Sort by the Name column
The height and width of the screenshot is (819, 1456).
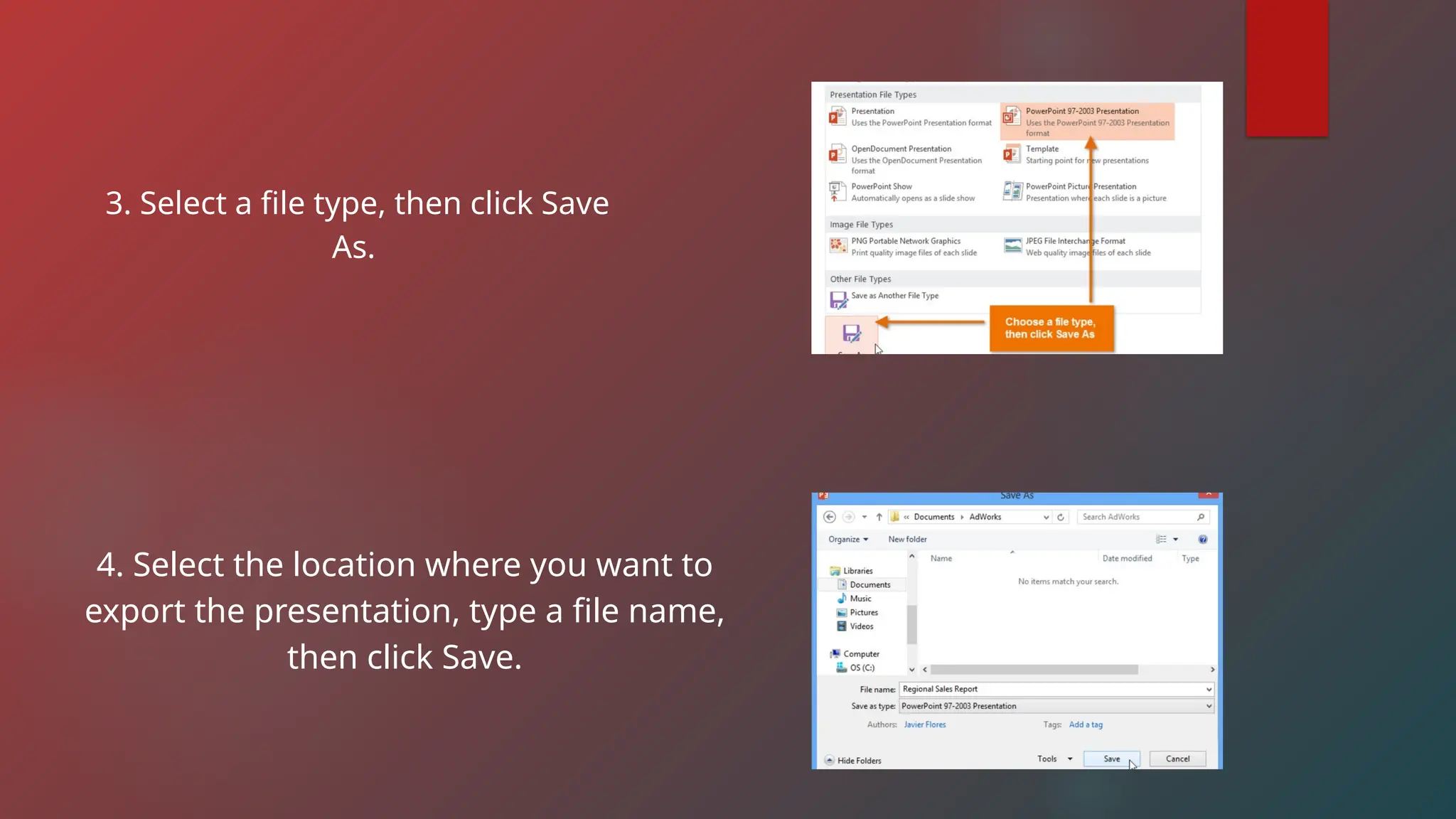941,559
